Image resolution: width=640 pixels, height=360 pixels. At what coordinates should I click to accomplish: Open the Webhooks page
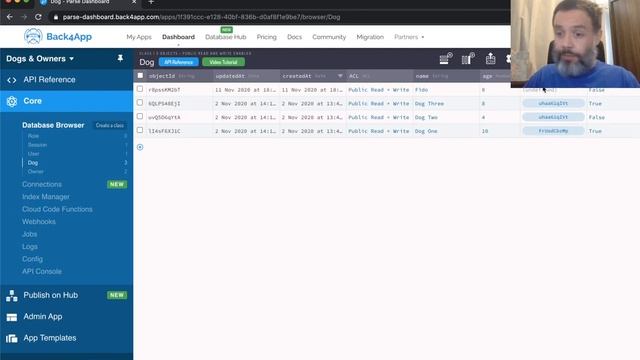click(x=39, y=222)
